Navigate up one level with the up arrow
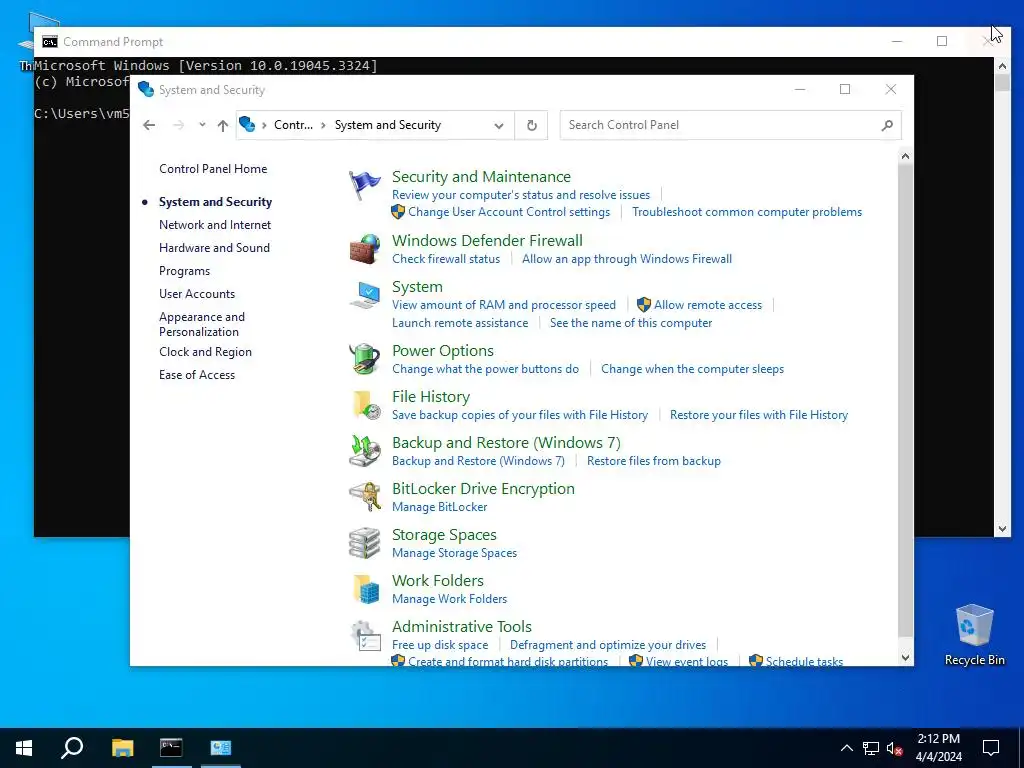This screenshot has height=768, width=1024. coord(223,125)
